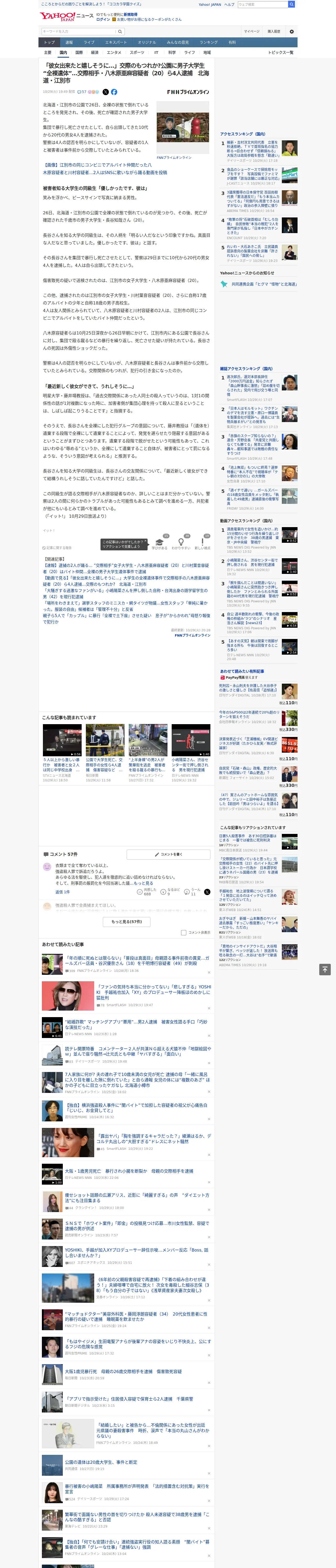This screenshot has width=336, height=1568.
Task: Open the 公園の遺体は20歳大学生 article
Action: (101, 1462)
